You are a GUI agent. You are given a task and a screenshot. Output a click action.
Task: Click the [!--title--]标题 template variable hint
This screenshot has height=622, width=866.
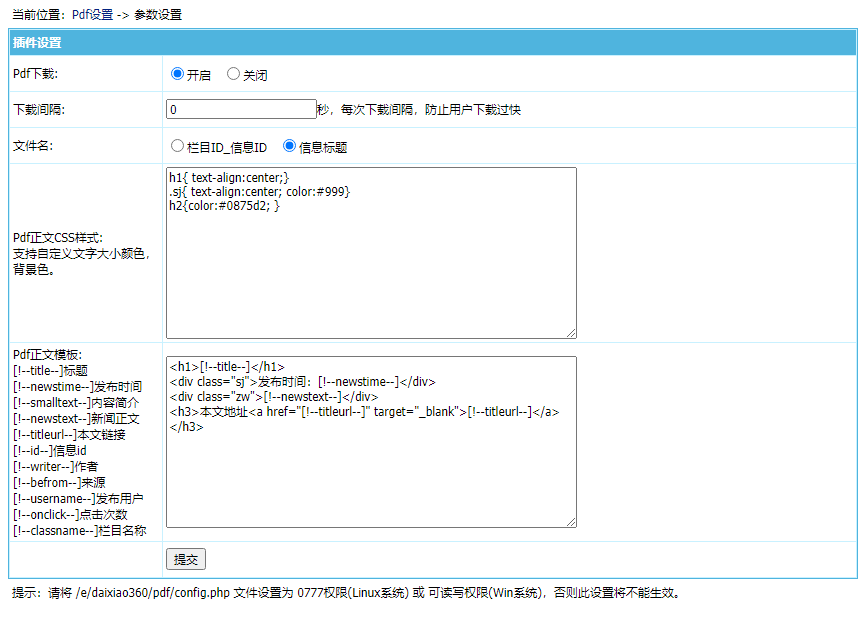click(x=50, y=371)
